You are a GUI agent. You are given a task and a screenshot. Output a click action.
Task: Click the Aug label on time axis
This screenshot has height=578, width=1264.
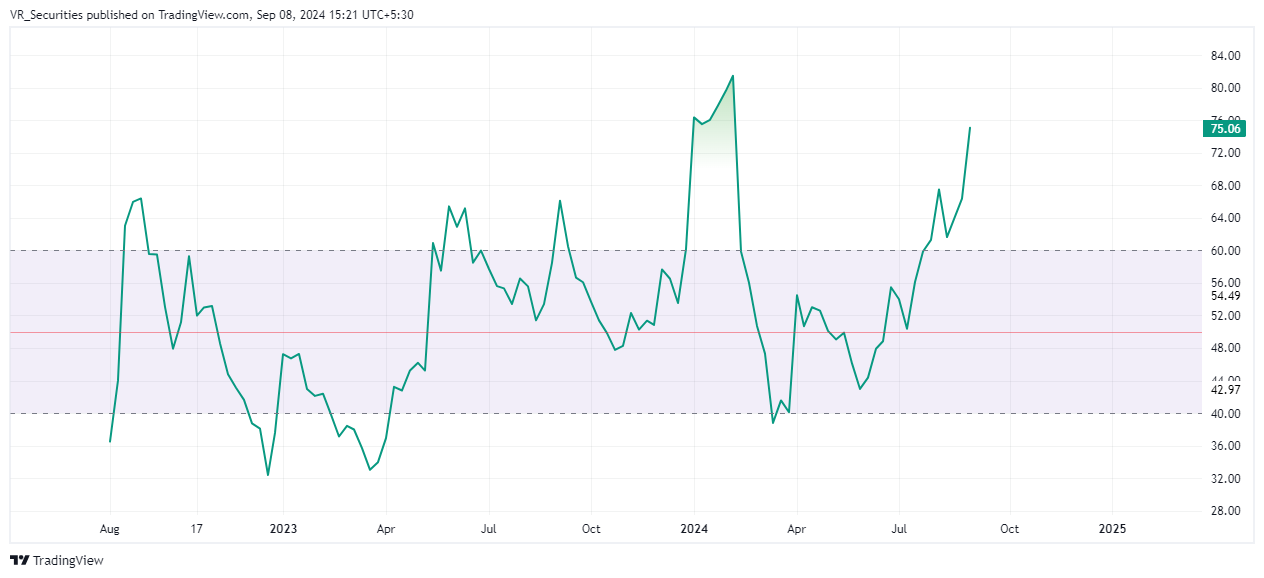110,528
